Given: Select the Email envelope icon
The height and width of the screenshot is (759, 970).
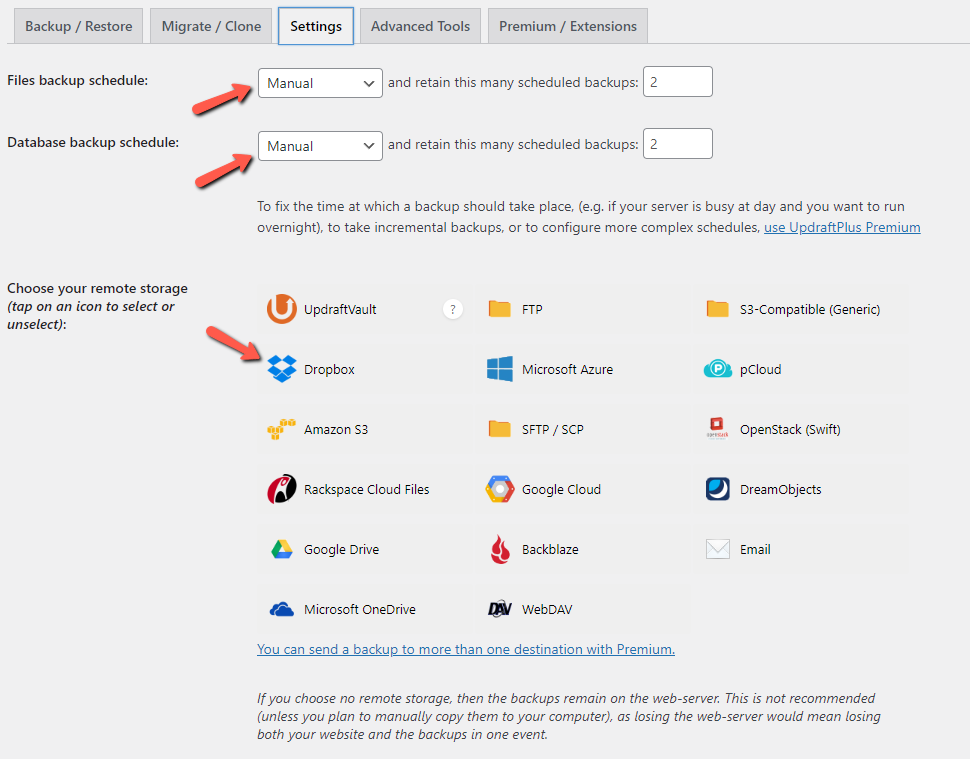Looking at the screenshot, I should pos(718,549).
